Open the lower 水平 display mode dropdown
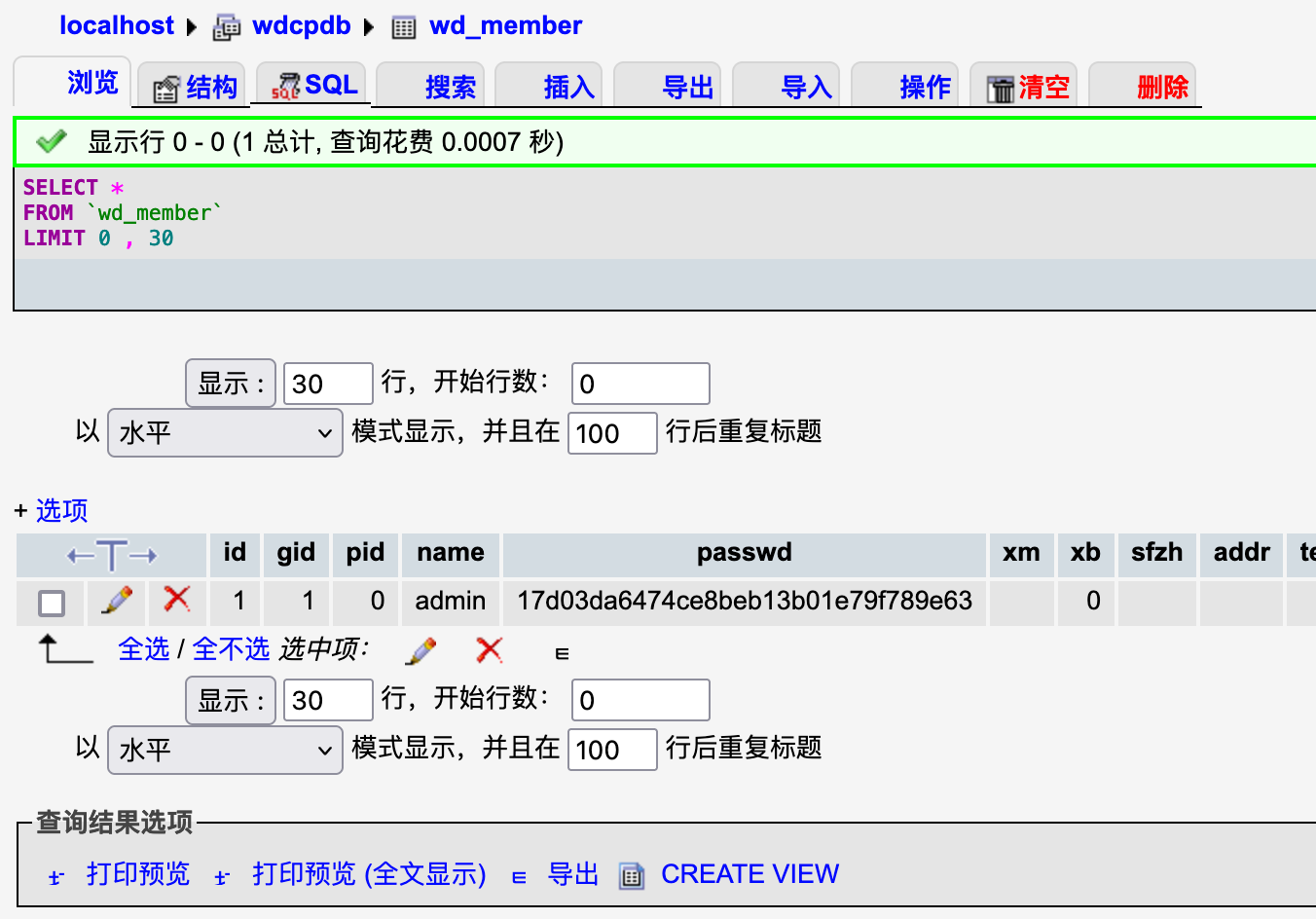This screenshot has width=1316, height=919. click(x=225, y=750)
